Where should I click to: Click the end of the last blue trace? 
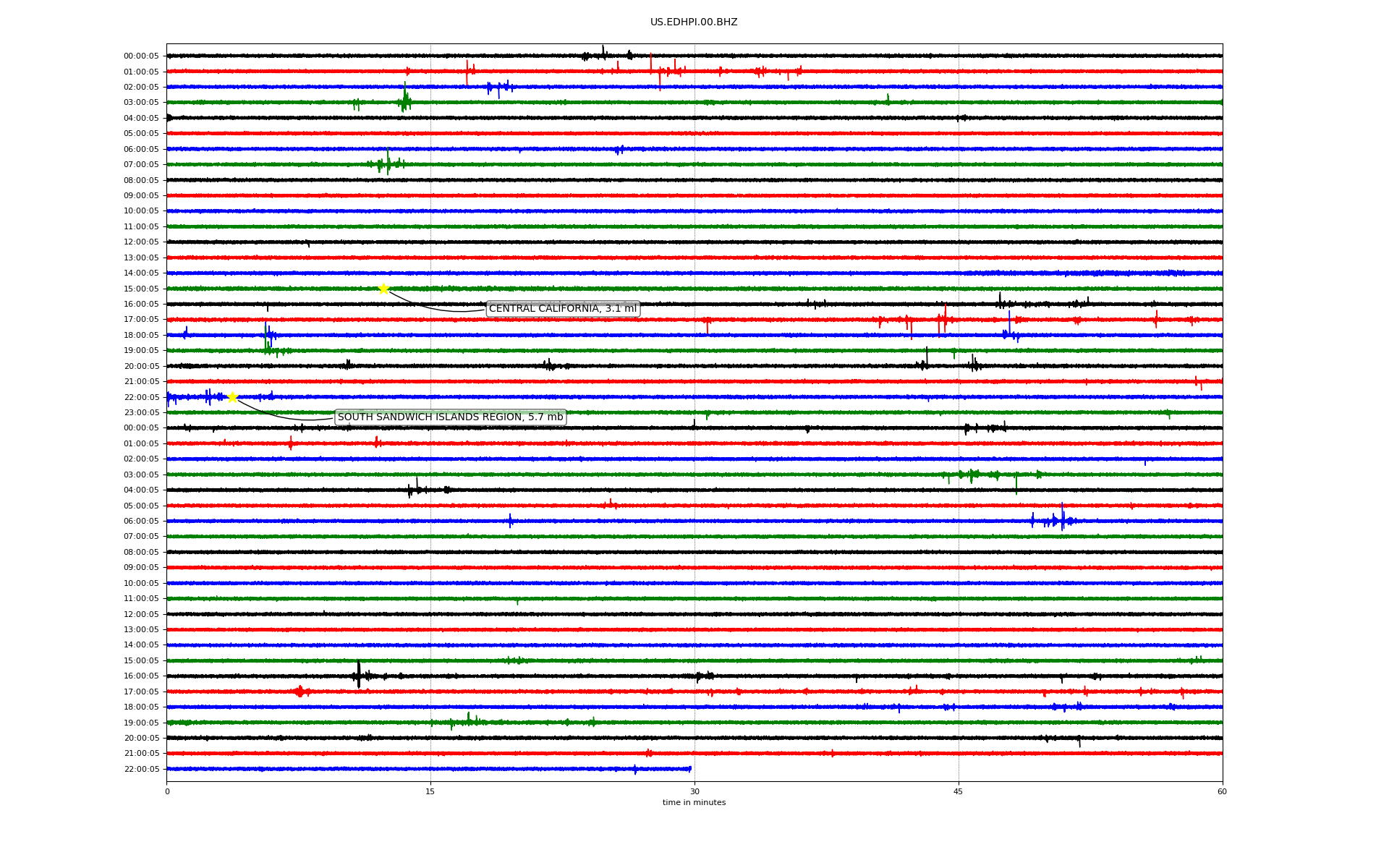coord(690,769)
